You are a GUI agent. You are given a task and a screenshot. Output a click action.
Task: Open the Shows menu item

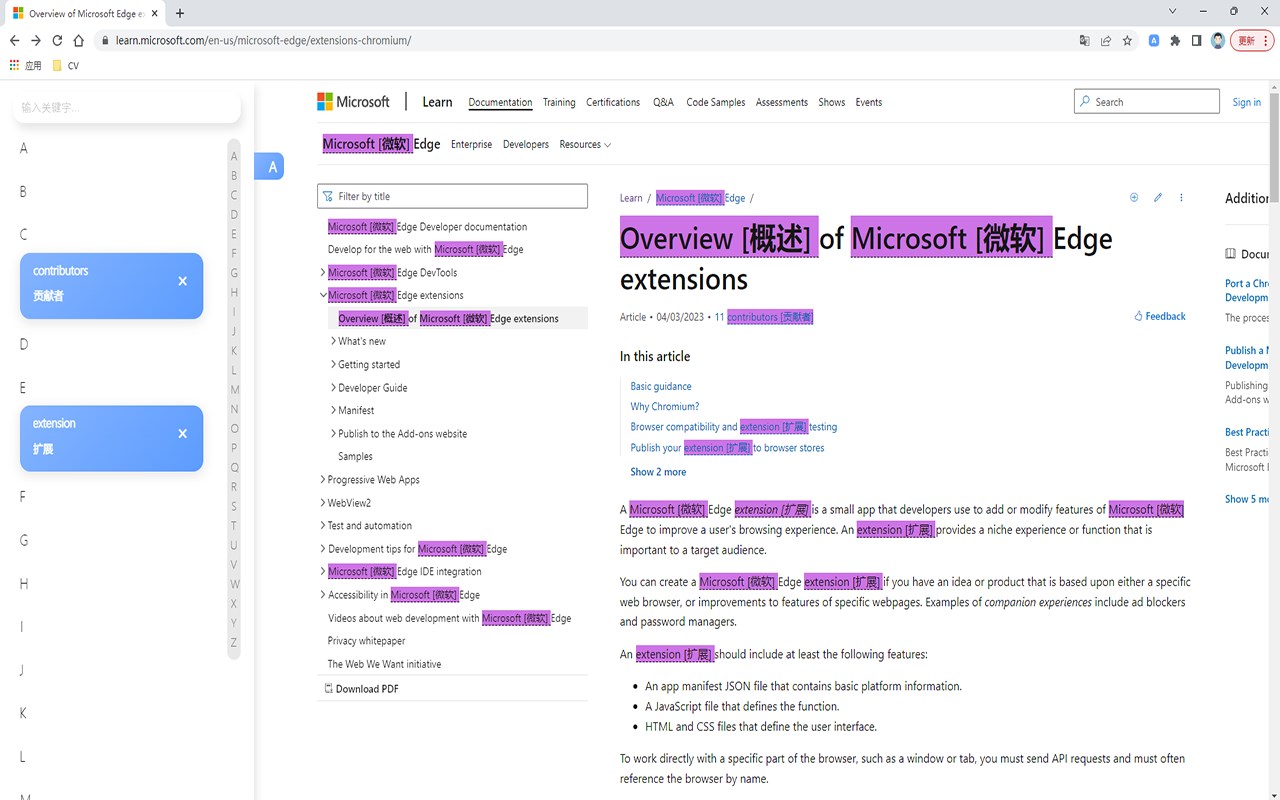[x=832, y=102]
